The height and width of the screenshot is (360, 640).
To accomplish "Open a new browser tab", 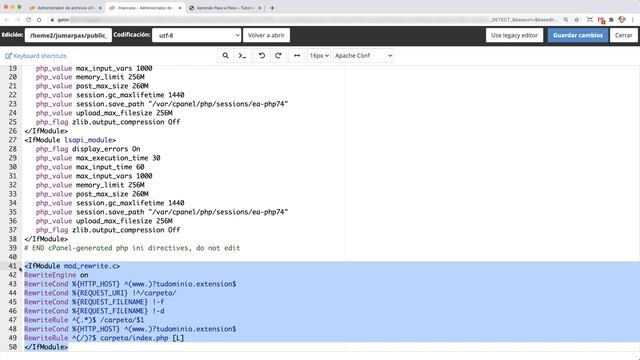I will [x=272, y=8].
